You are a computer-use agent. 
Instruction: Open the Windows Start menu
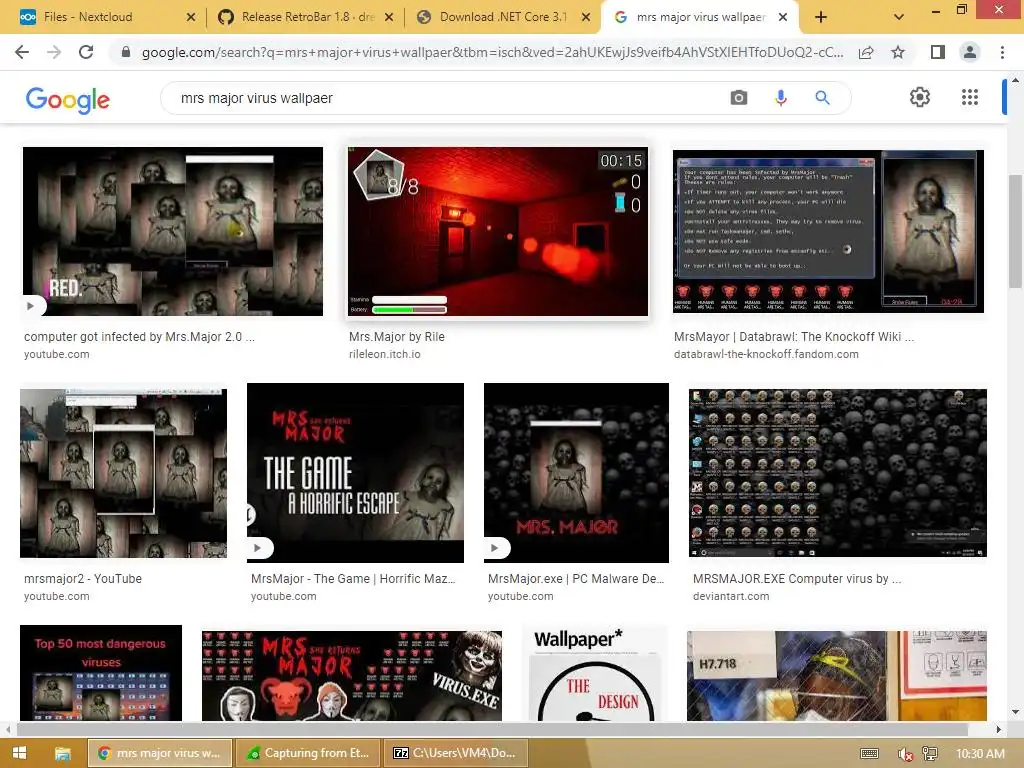coord(19,753)
